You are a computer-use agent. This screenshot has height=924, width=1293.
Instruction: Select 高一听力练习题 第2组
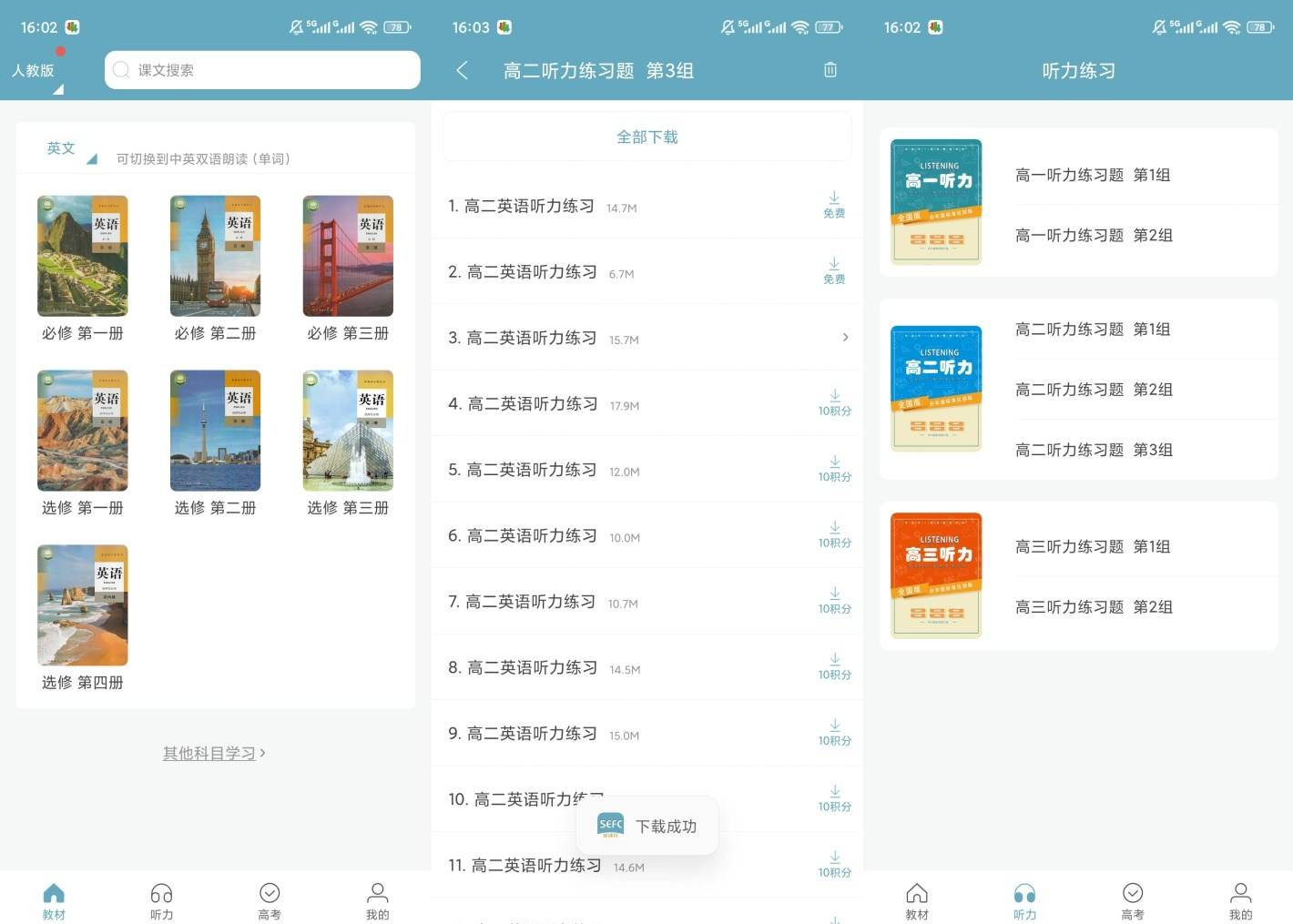click(1094, 235)
